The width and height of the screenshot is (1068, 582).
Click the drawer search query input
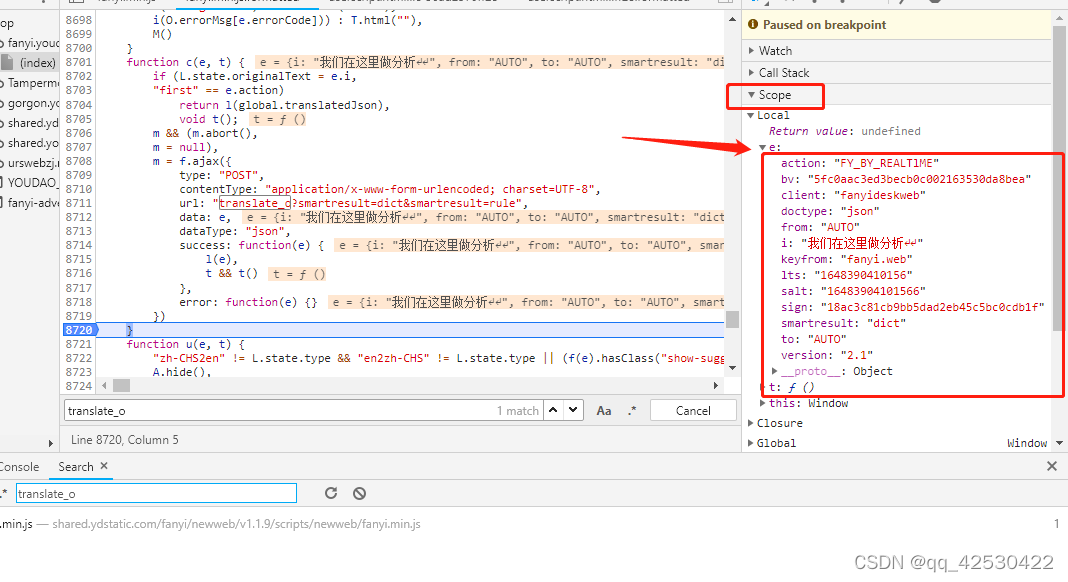[156, 493]
